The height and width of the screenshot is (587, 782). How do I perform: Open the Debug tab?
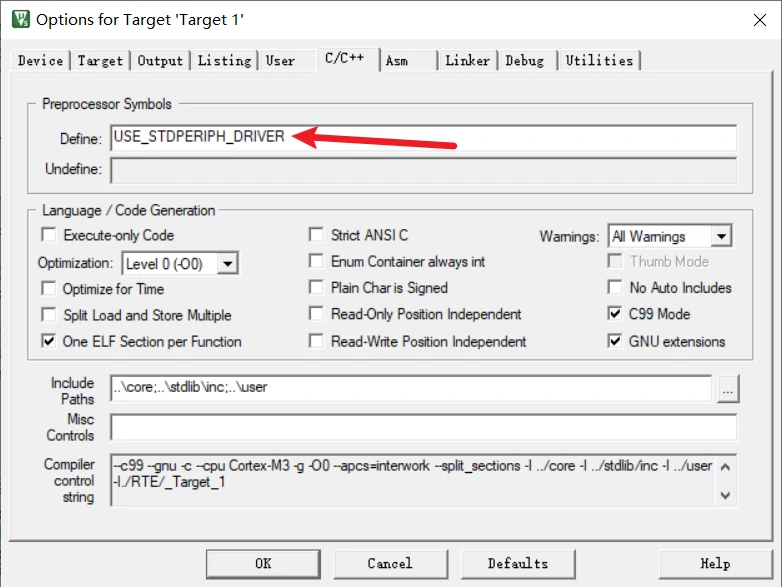pos(525,61)
